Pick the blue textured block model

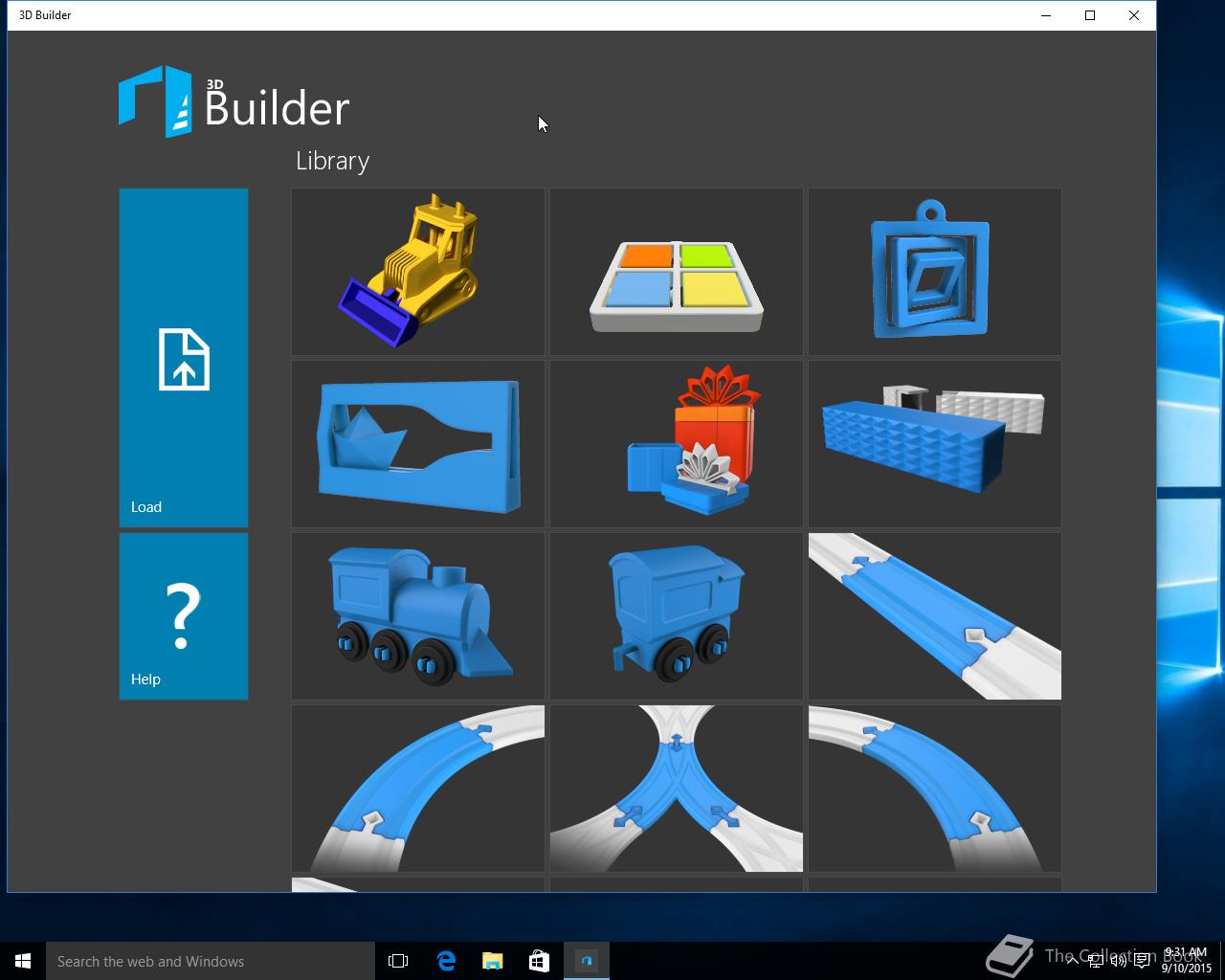[935, 444]
